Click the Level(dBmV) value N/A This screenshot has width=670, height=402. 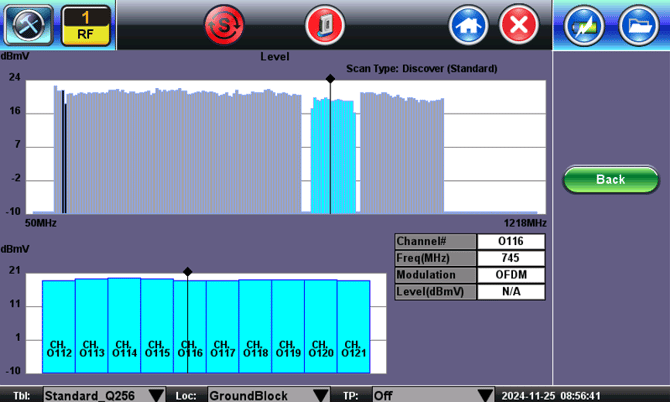coord(511,292)
